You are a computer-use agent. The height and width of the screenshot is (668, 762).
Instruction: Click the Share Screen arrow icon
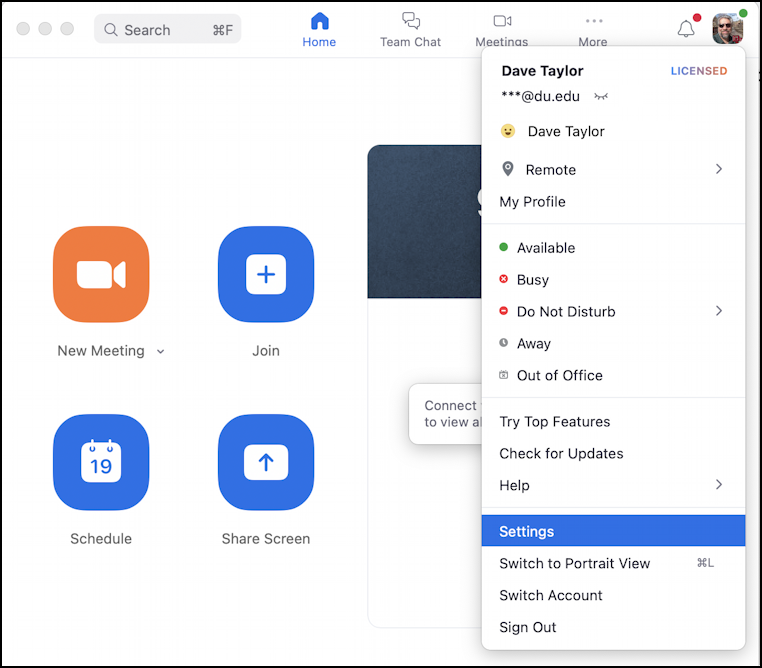266,462
